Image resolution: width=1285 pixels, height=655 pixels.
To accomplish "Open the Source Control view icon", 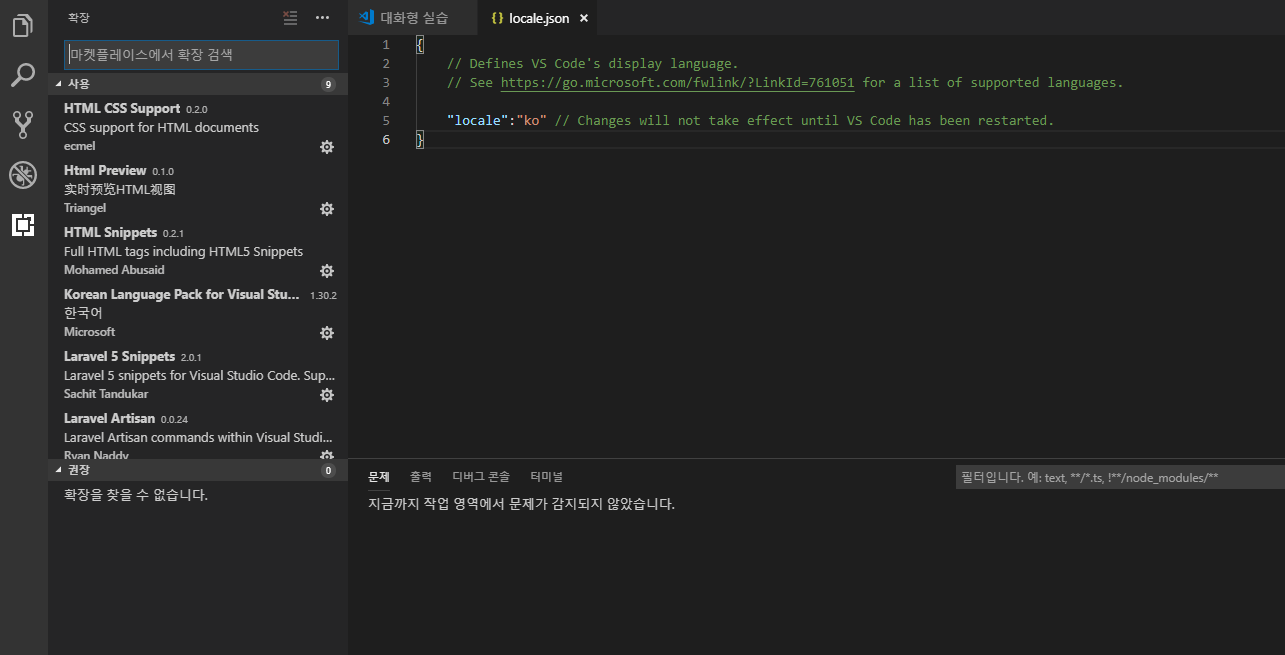I will pos(23,125).
